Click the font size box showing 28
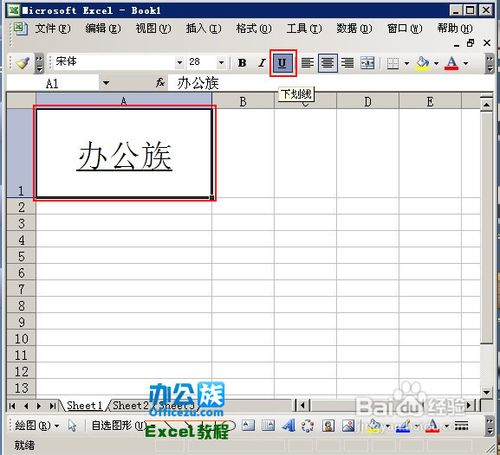The height and width of the screenshot is (455, 500). pos(201,62)
